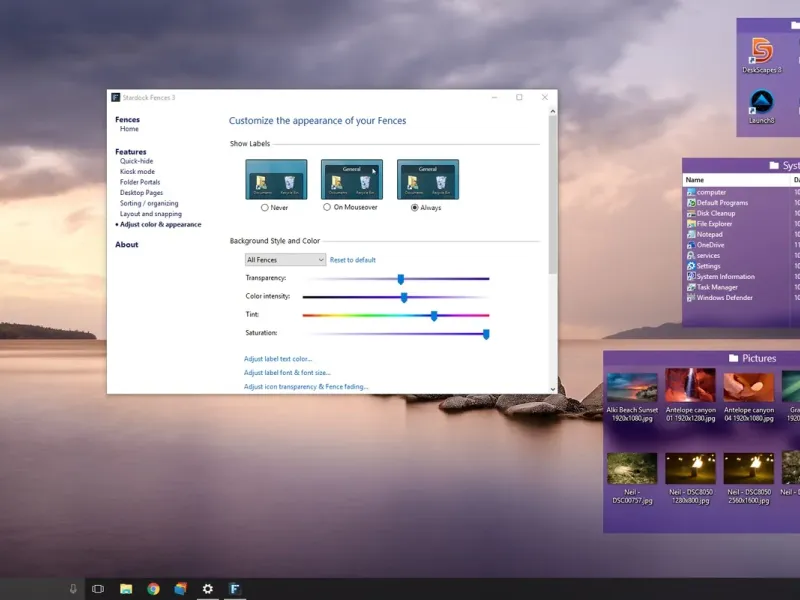Open Adjust label font & font size link

(x=287, y=372)
